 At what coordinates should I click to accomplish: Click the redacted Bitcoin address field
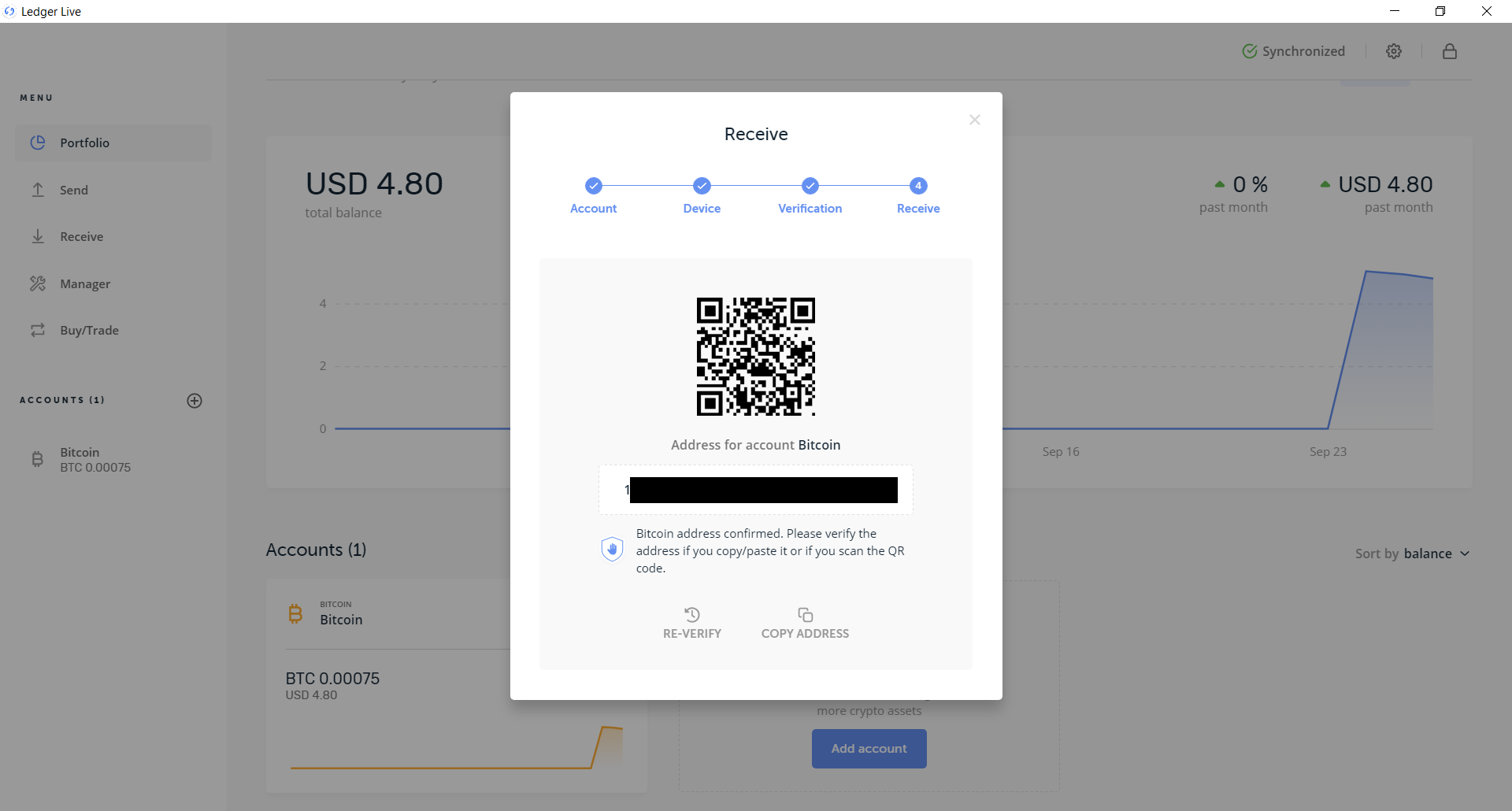point(756,490)
